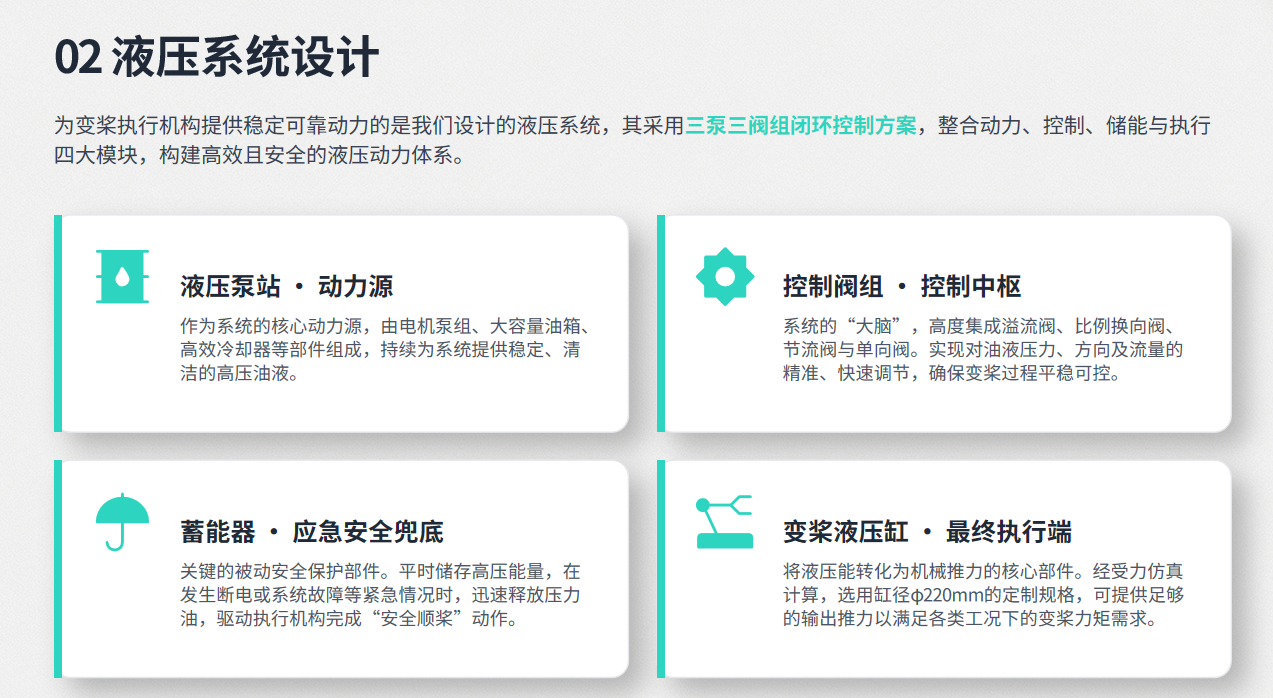1273x698 pixels.
Task: Click the gear icon beside 控制阀组
Action: (725, 276)
